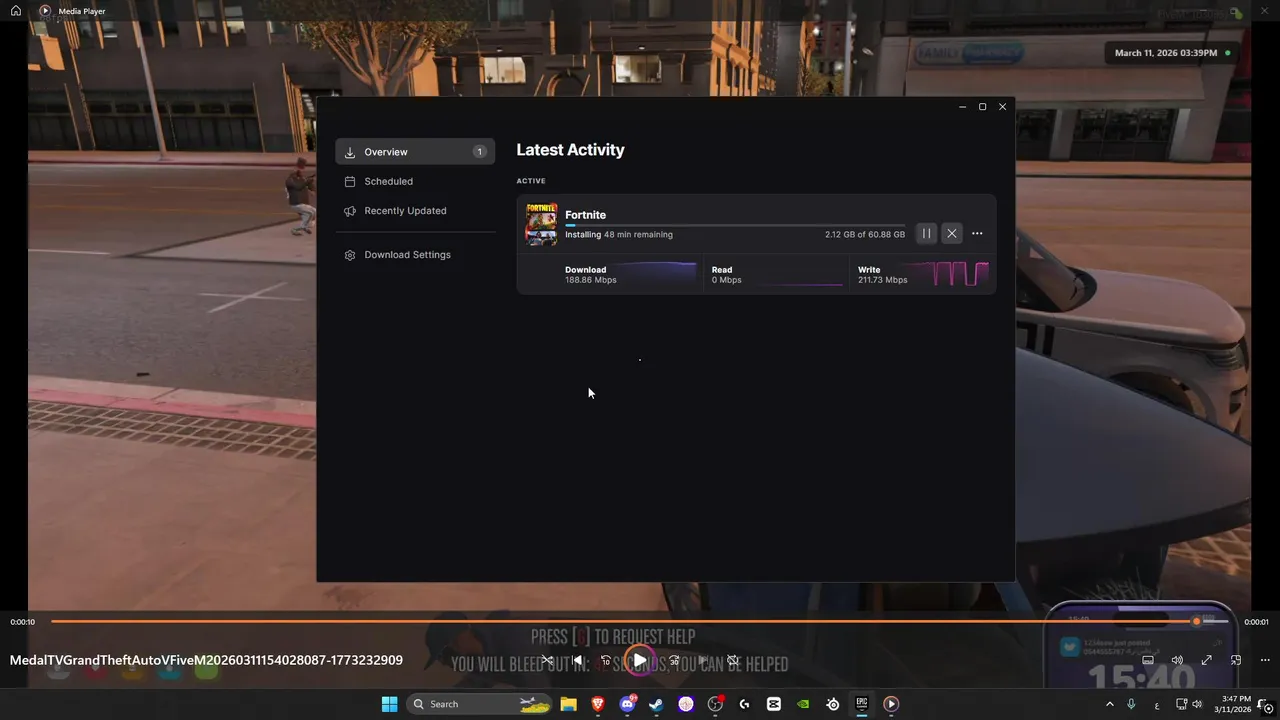The image size is (1280, 720).
Task: Pause the Fortnite installation
Action: pyautogui.click(x=926, y=233)
